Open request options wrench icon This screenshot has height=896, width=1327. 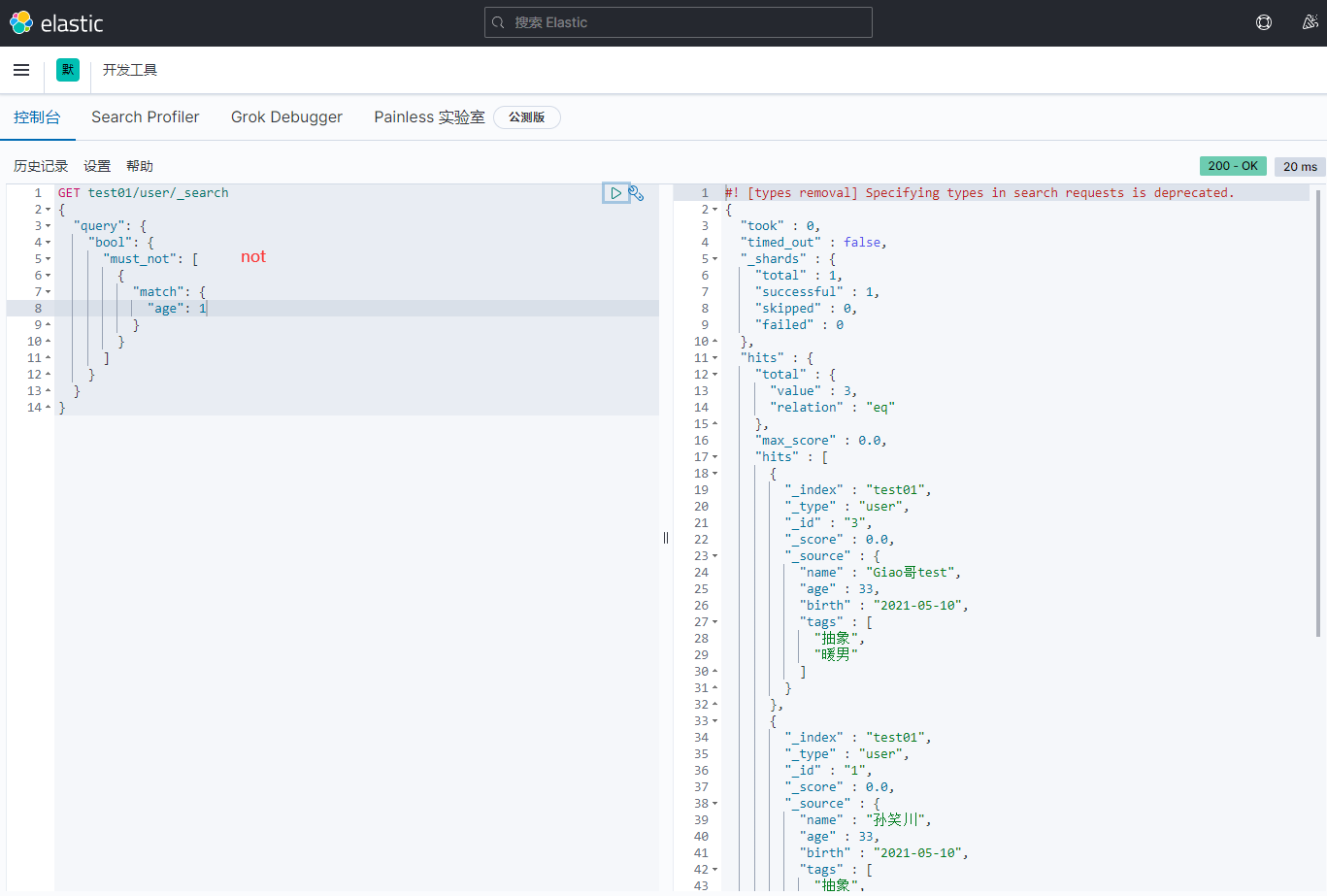click(x=637, y=193)
